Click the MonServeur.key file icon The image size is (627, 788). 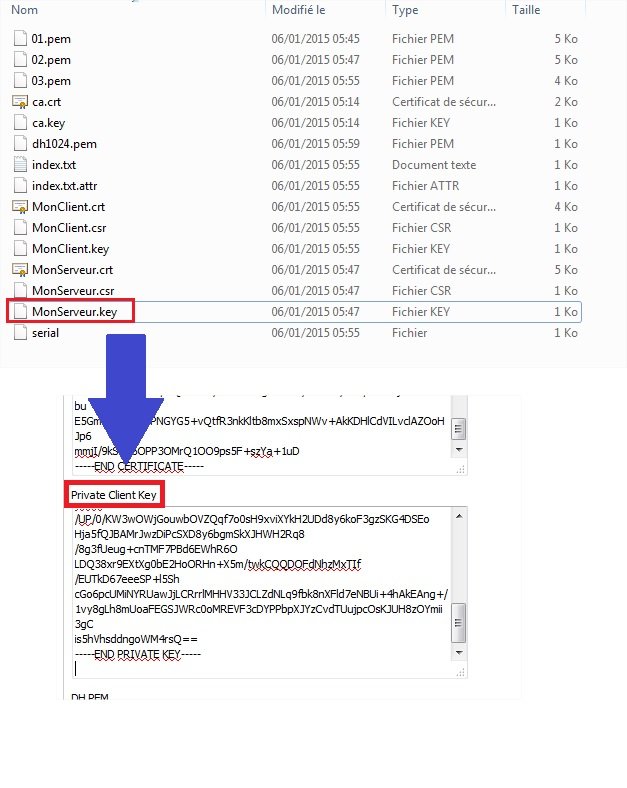pyautogui.click(x=20, y=312)
